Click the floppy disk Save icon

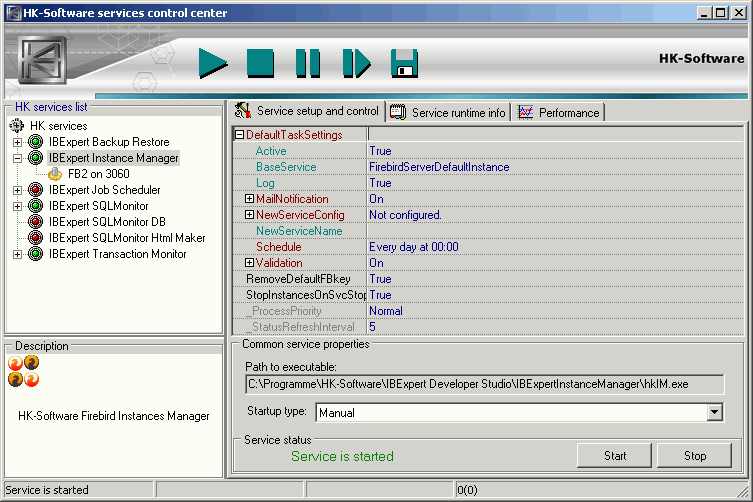tap(404, 63)
